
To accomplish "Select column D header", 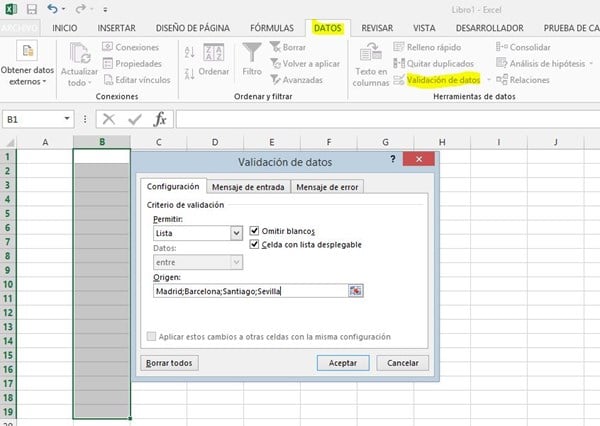I will 214,142.
